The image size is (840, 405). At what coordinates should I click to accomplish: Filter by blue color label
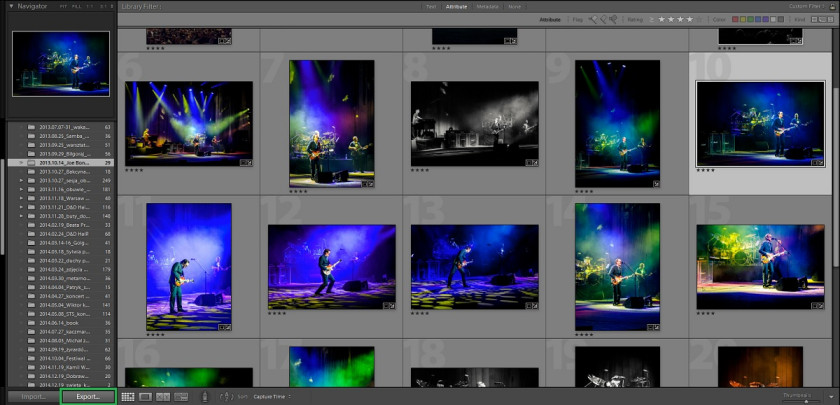click(758, 19)
